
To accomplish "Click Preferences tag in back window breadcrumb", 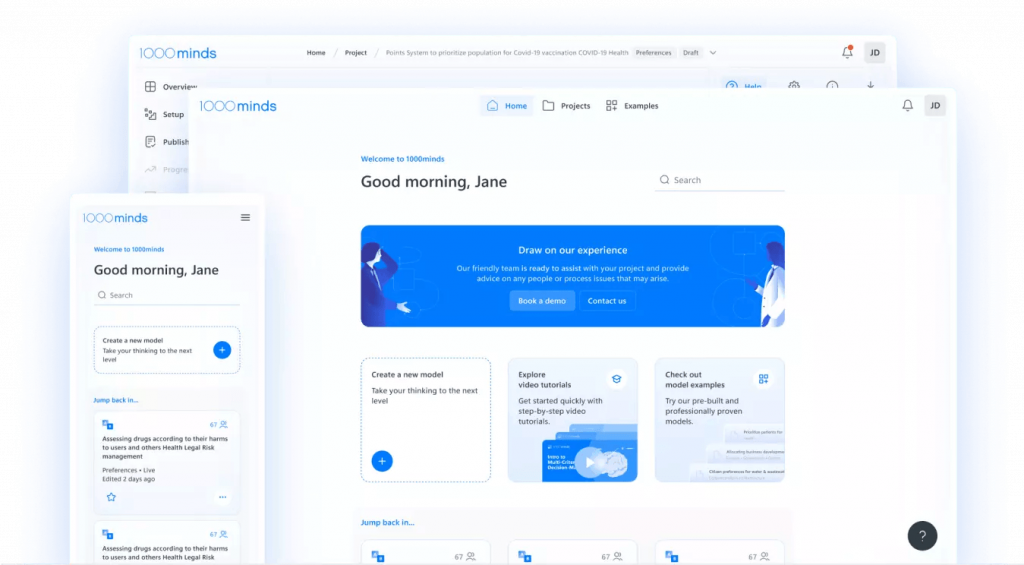I will tap(654, 53).
